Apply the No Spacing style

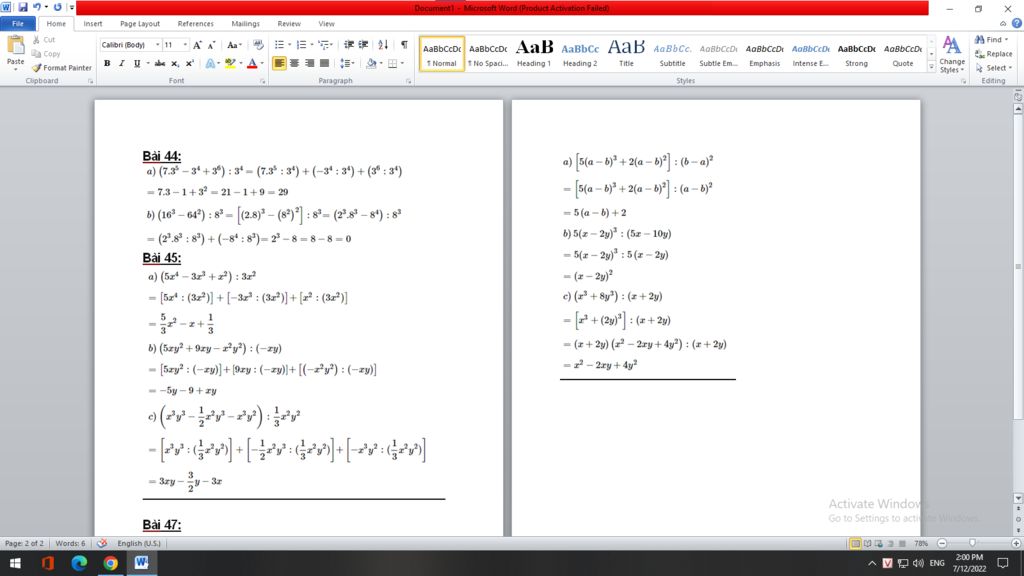click(488, 54)
